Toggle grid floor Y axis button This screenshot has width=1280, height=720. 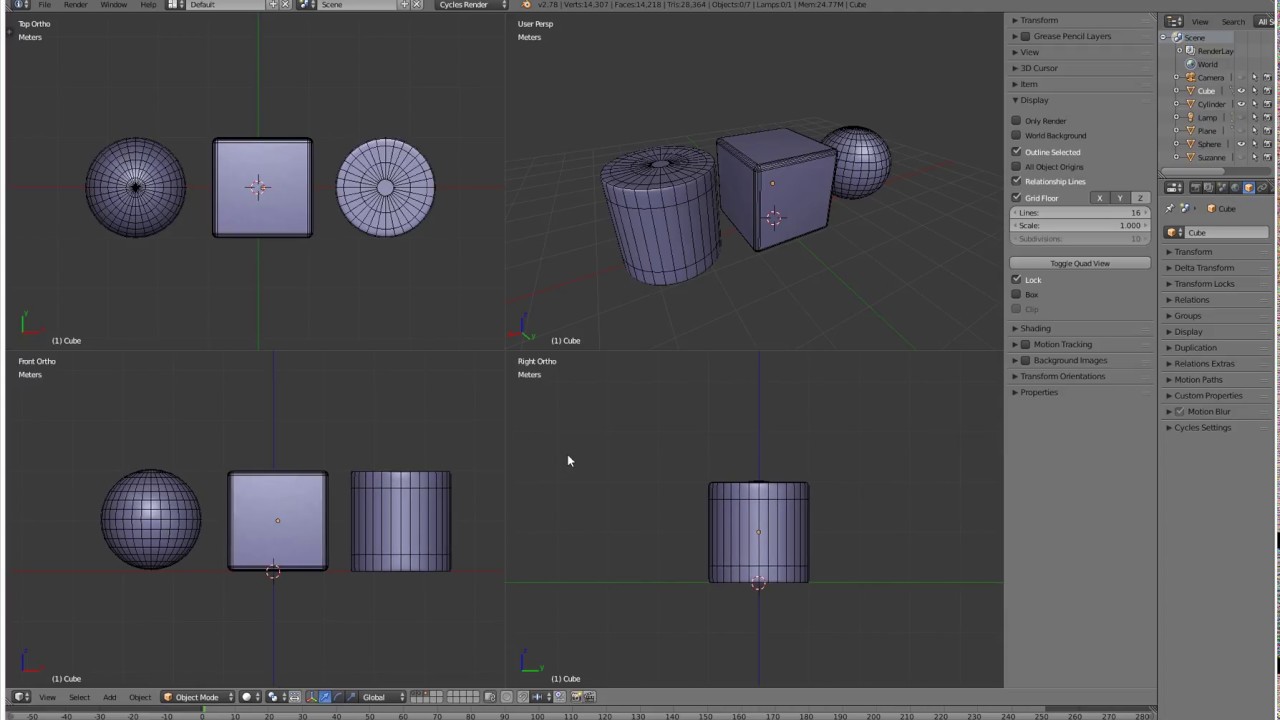(x=1120, y=198)
